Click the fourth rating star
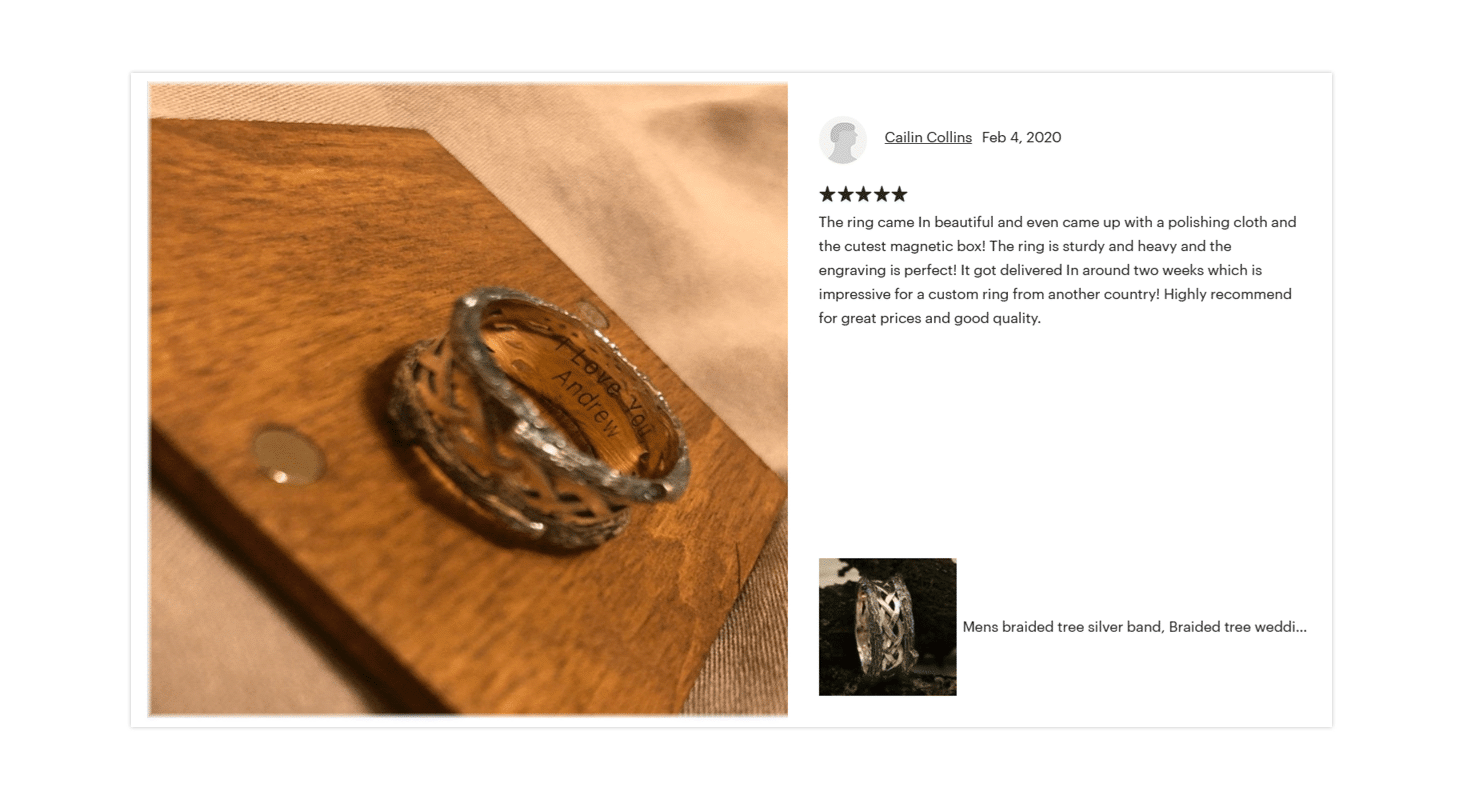1464x799 pixels. (x=881, y=194)
